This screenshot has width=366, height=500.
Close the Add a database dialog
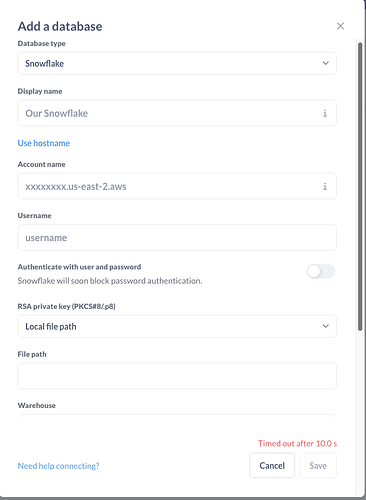[x=340, y=26]
